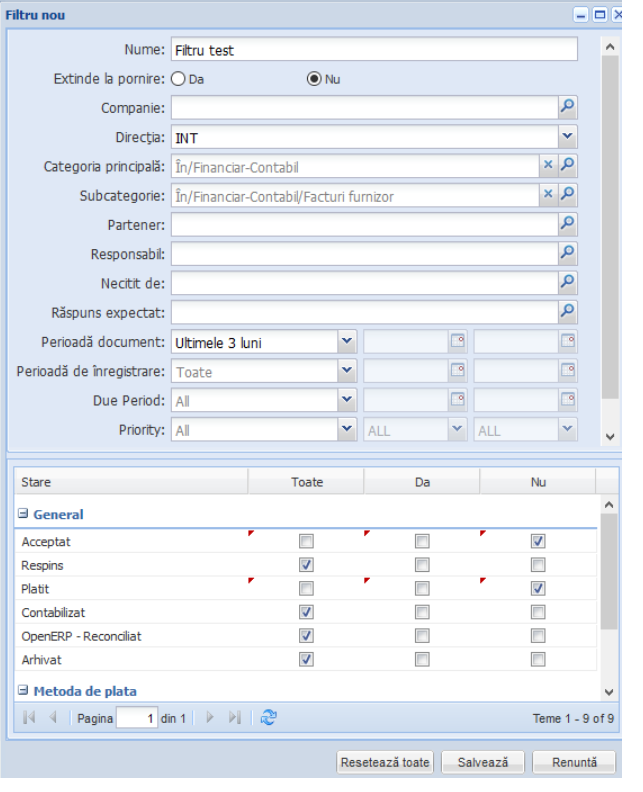This screenshot has height=792, width=643.
Task: Expand the Perioadă document dropdown
Action: [x=347, y=342]
